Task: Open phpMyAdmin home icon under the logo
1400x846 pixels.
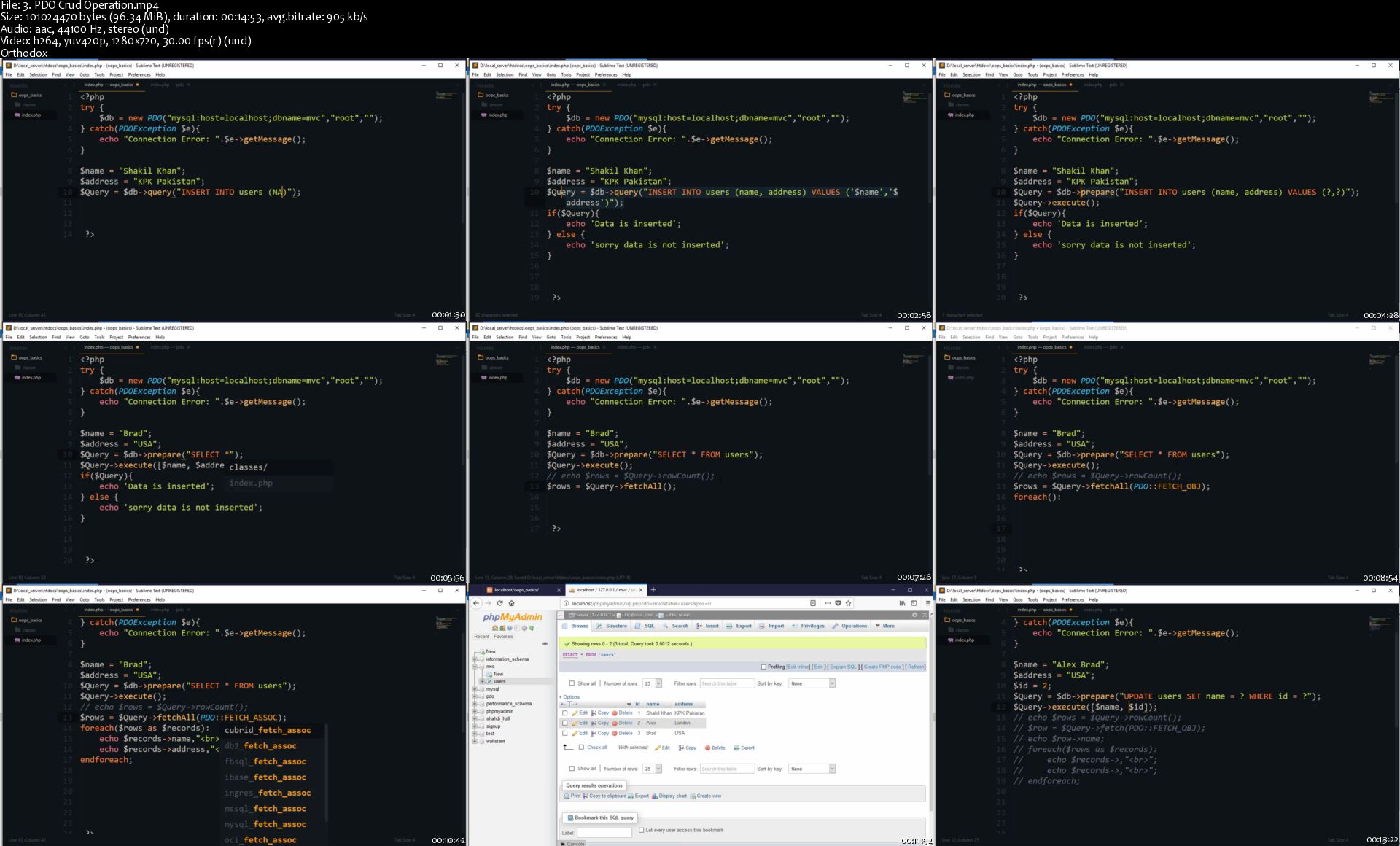Action: point(495,628)
